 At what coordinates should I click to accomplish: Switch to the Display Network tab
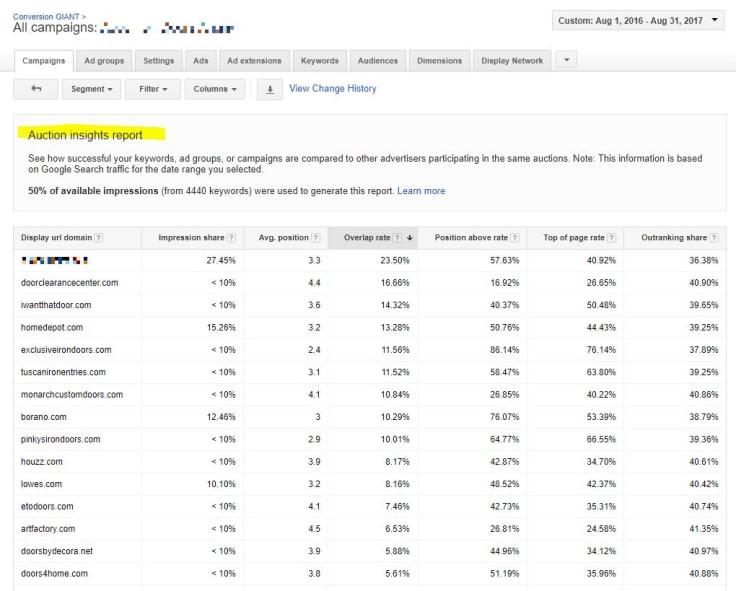tap(512, 61)
